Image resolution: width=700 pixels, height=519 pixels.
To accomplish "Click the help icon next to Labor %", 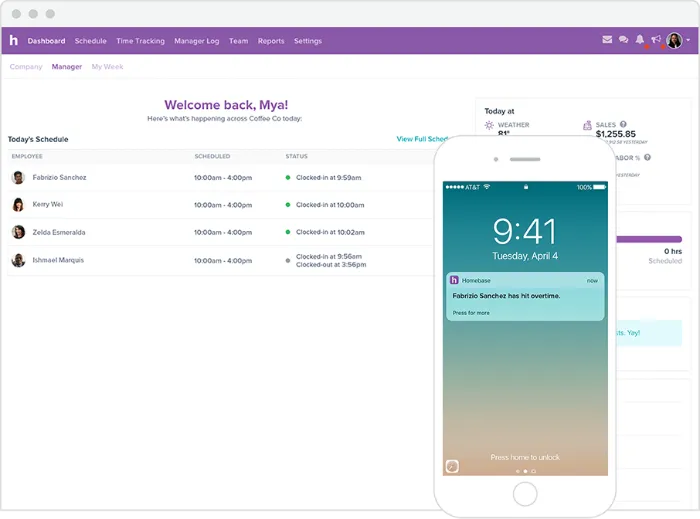I will (x=648, y=157).
